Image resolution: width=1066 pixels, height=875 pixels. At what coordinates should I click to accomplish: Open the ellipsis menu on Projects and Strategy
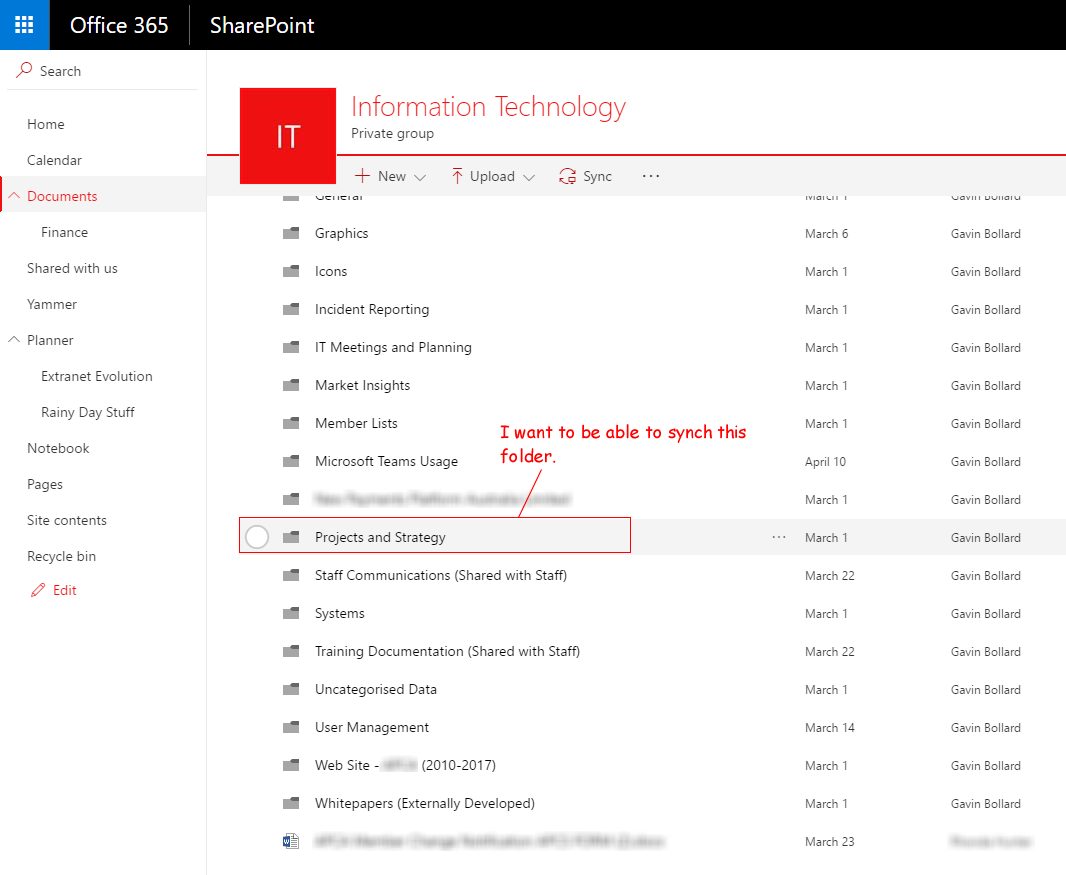coord(778,537)
